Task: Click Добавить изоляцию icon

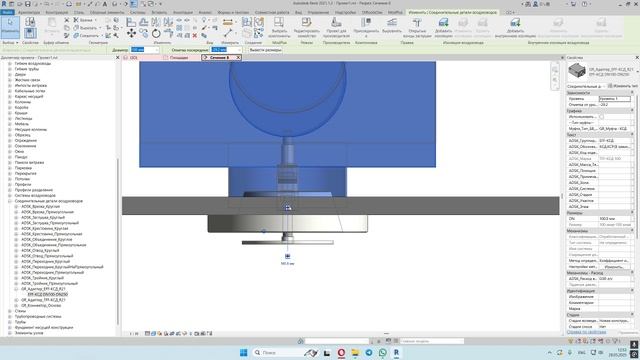Action: 443,27
